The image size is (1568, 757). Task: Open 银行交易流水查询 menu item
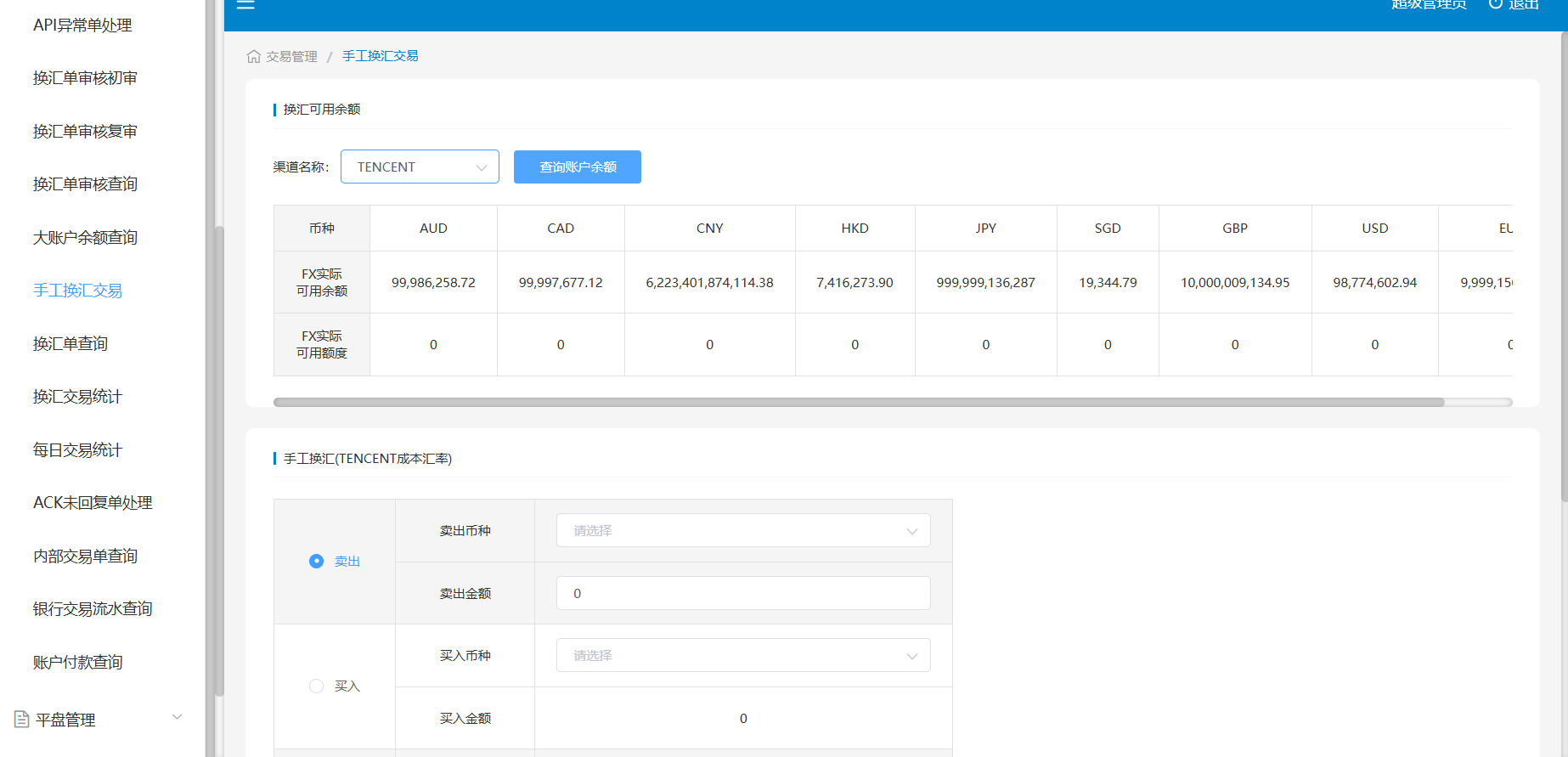pyautogui.click(x=93, y=609)
